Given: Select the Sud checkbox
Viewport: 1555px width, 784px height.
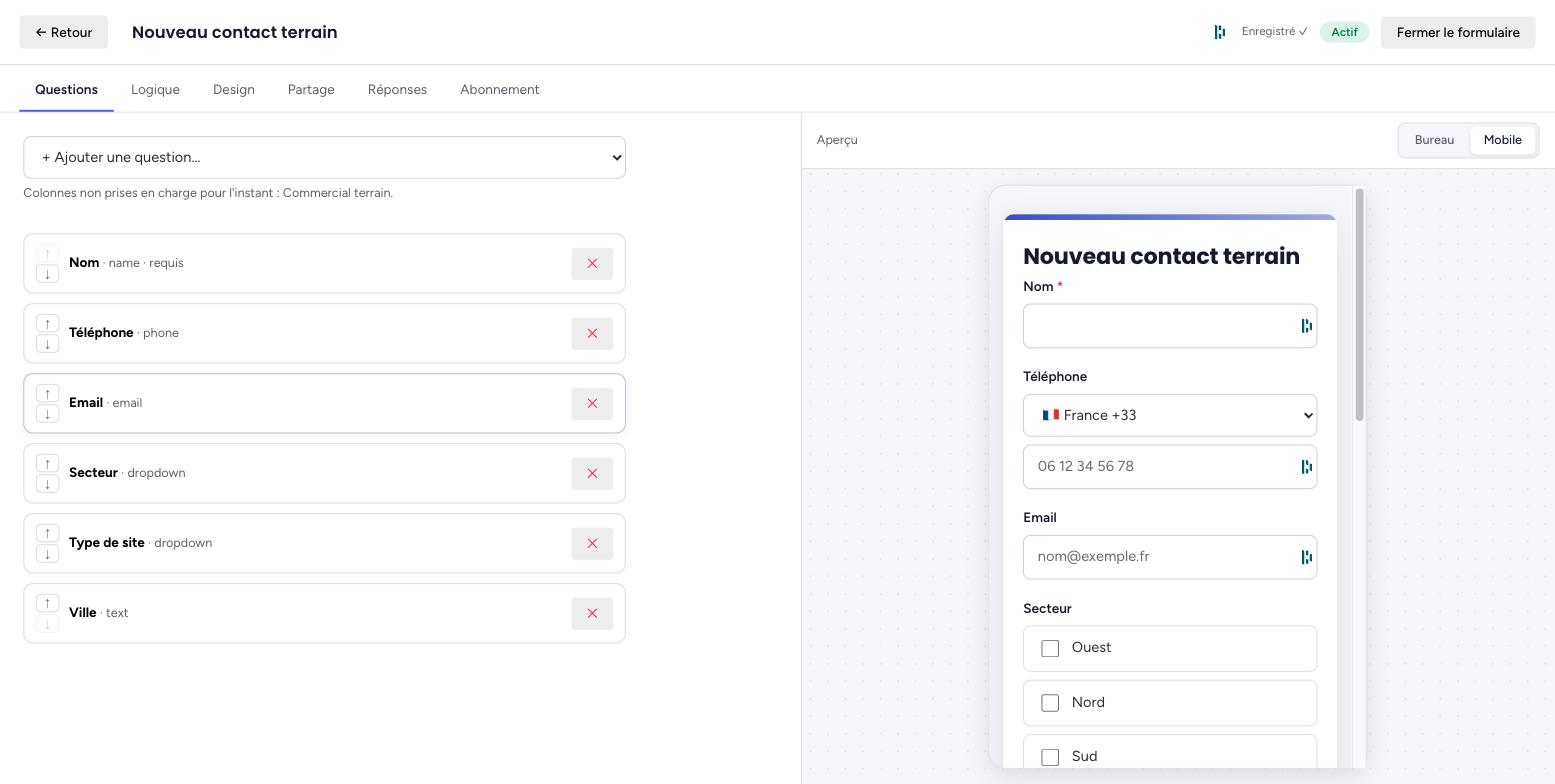Looking at the screenshot, I should 1050,757.
